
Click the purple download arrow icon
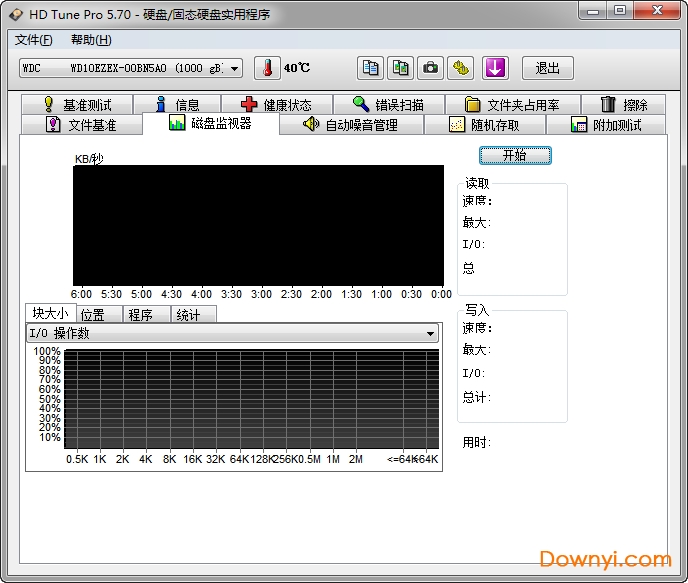click(496, 68)
